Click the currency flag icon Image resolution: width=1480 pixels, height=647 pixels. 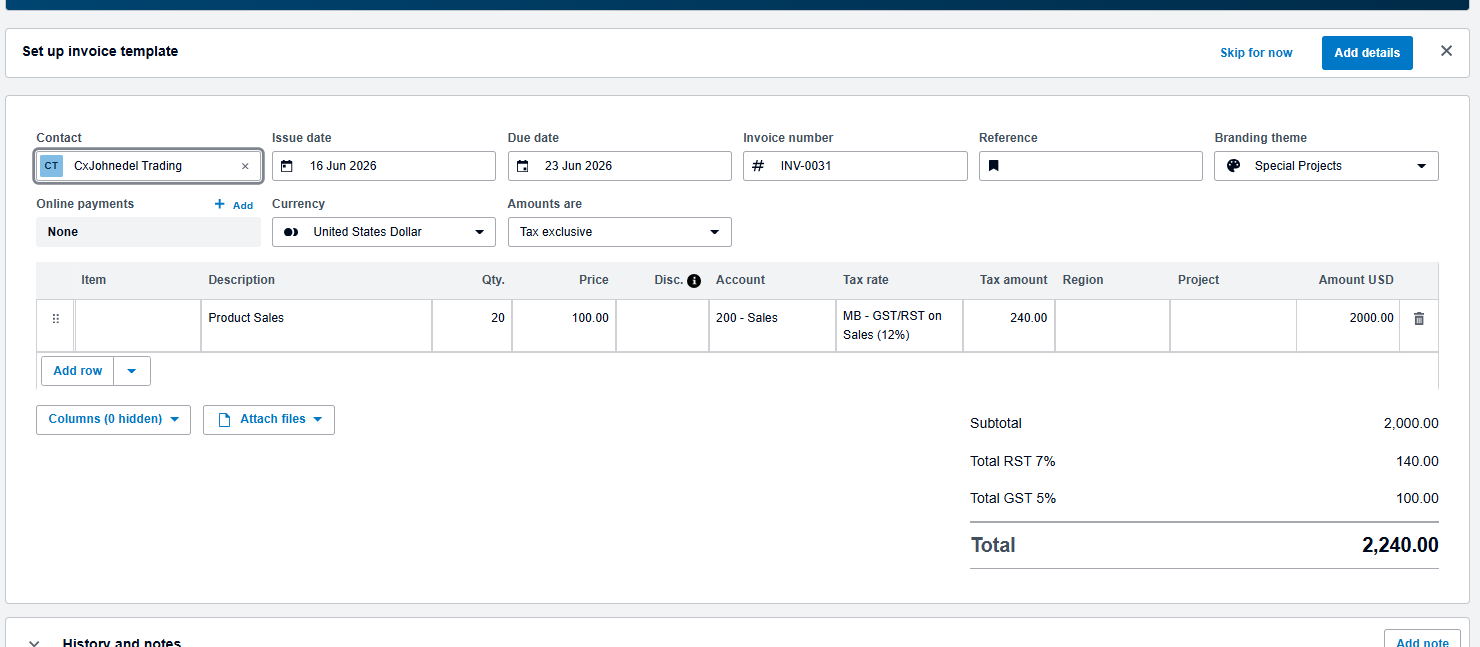point(291,232)
